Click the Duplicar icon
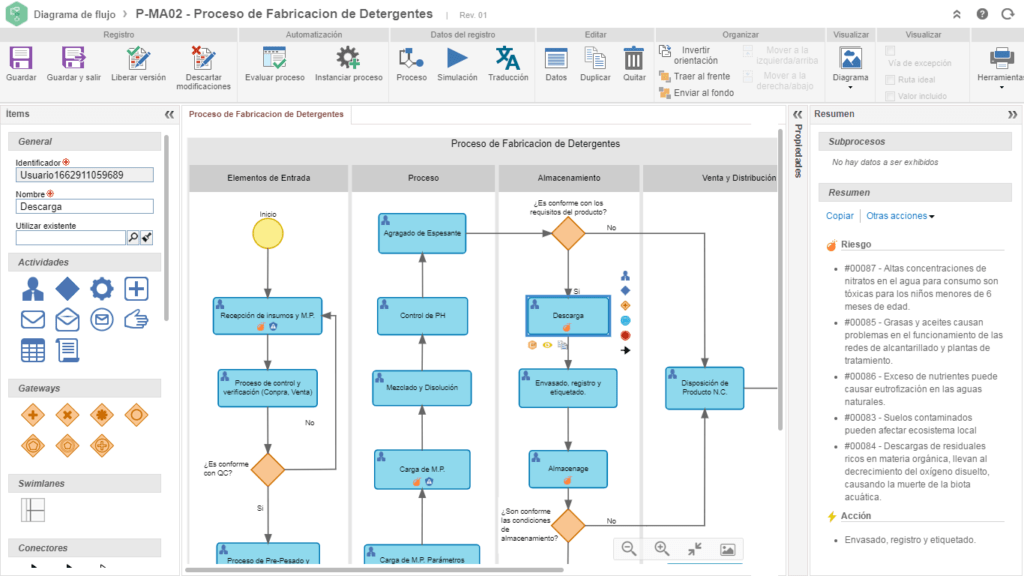 tap(595, 58)
